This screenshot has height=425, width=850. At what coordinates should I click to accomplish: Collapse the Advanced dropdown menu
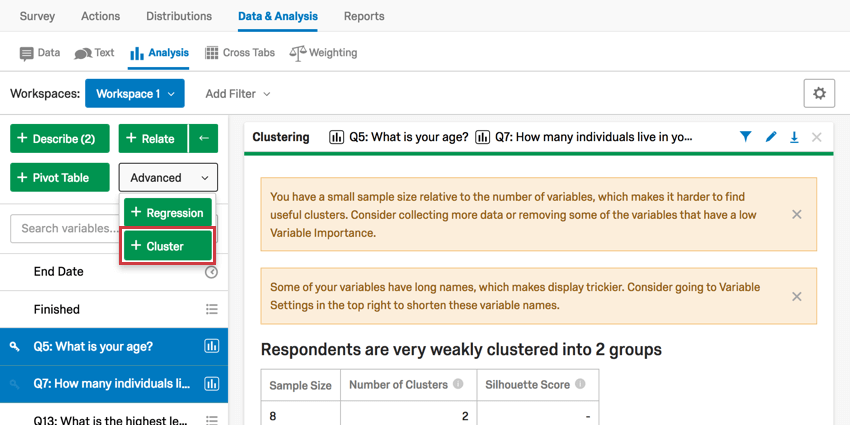(x=168, y=177)
